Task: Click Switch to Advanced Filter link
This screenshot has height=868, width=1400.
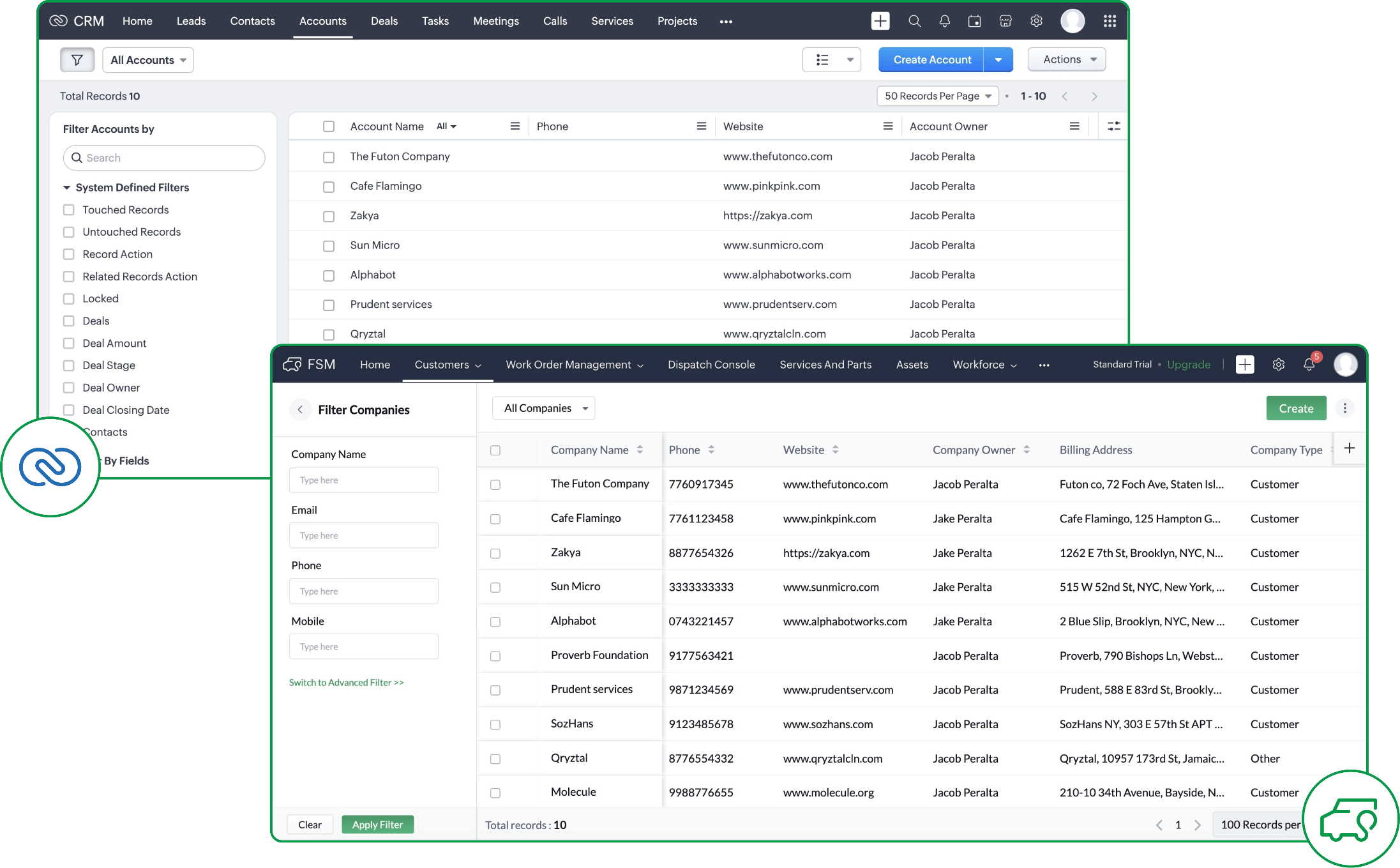Action: click(x=347, y=683)
